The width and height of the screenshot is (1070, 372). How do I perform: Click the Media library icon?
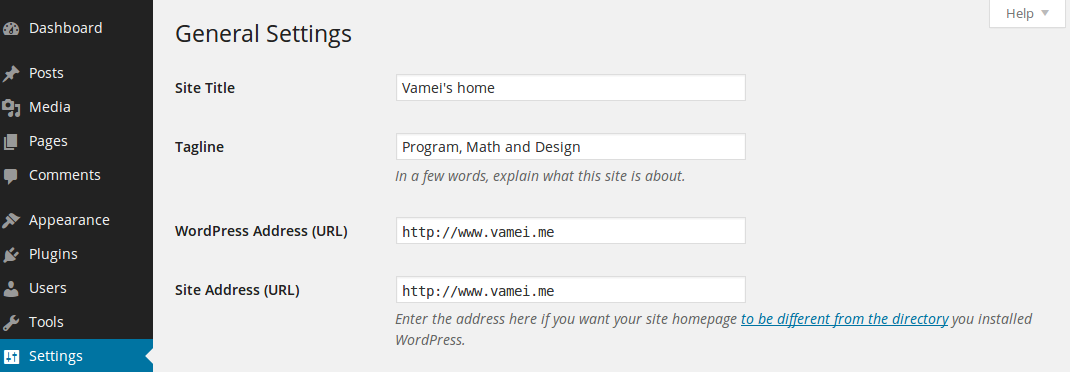pyautogui.click(x=11, y=108)
